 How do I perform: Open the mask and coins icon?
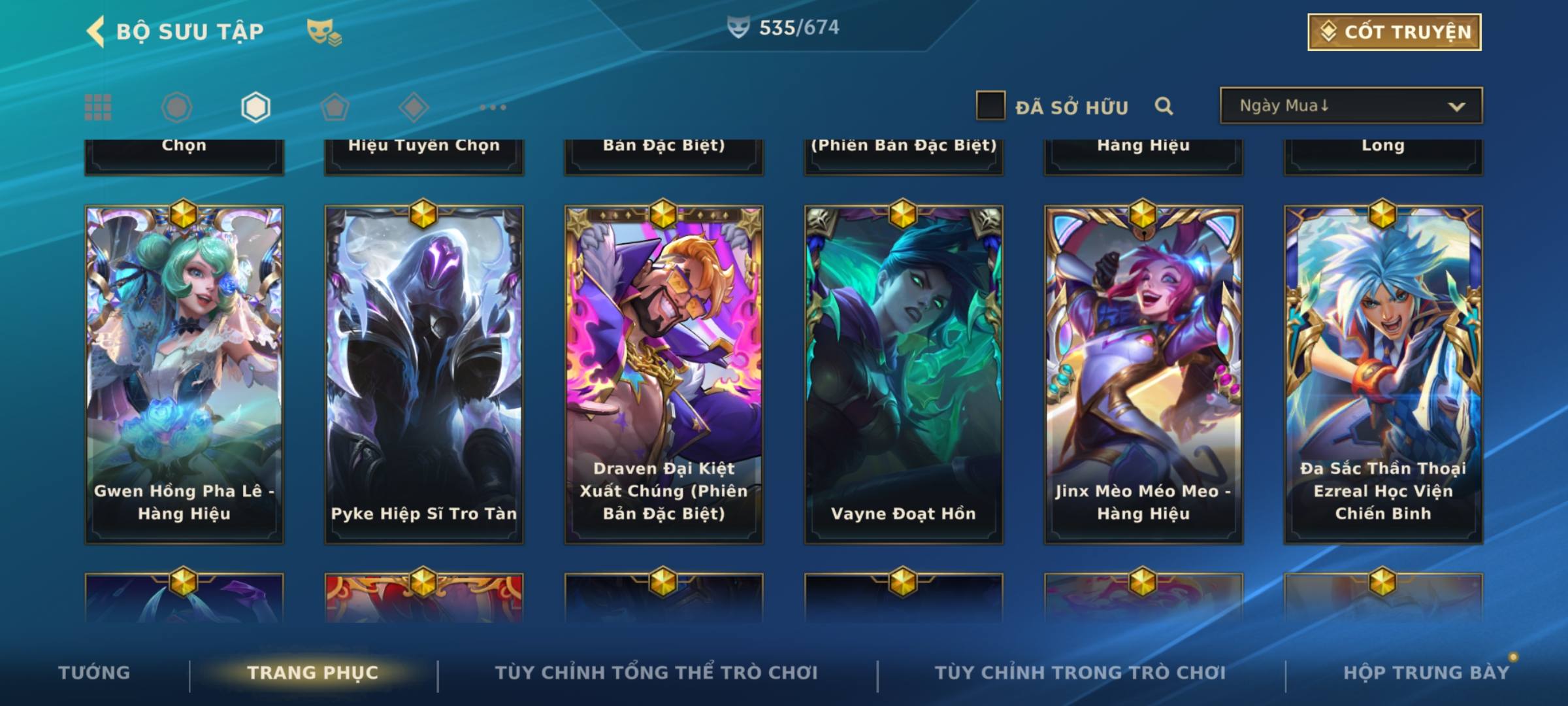pyautogui.click(x=324, y=32)
